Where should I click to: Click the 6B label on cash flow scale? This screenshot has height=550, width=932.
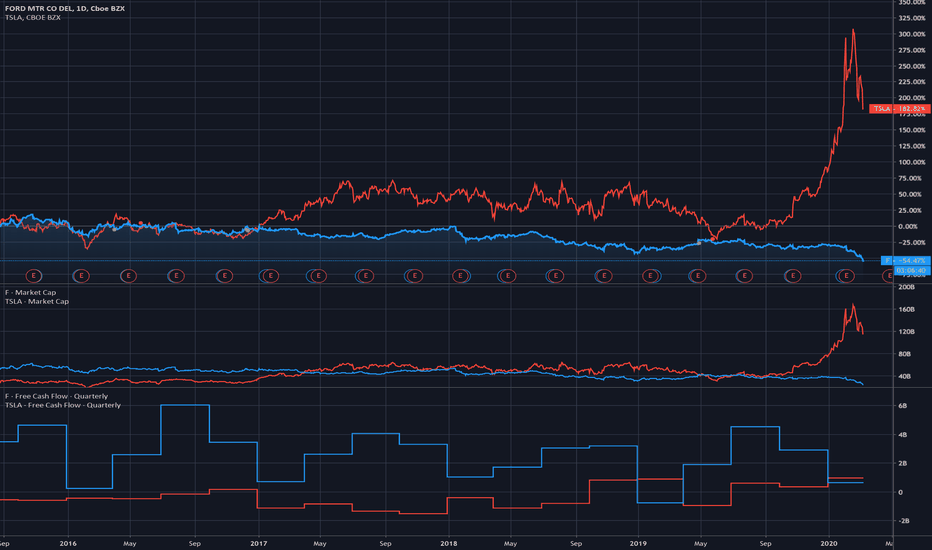coord(903,406)
